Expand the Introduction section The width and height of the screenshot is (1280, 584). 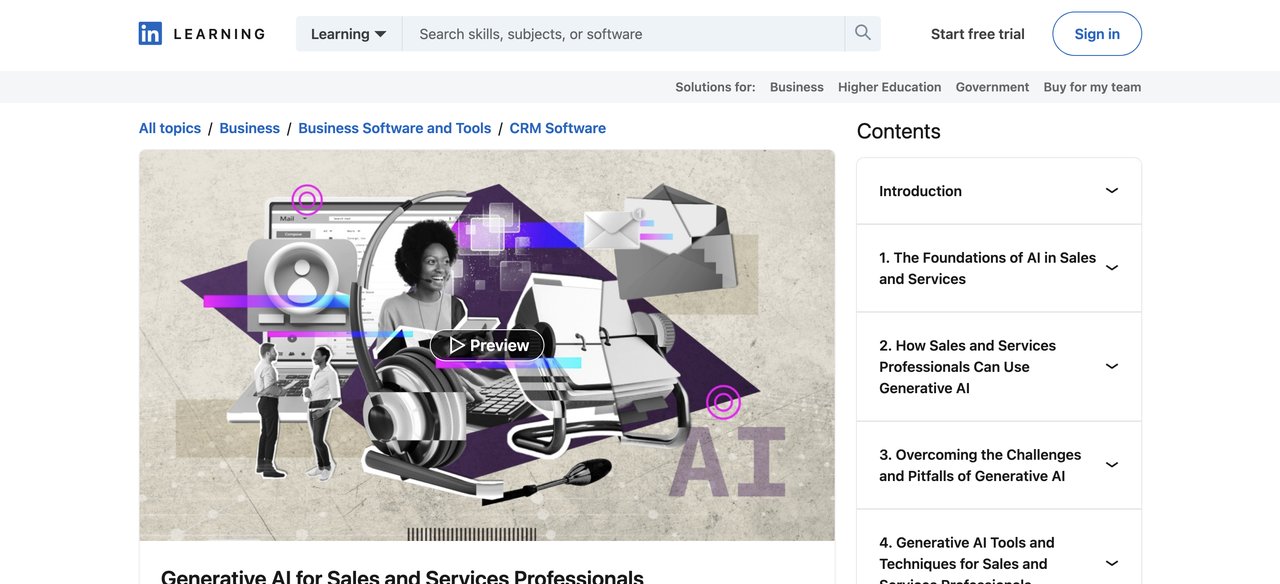(999, 191)
